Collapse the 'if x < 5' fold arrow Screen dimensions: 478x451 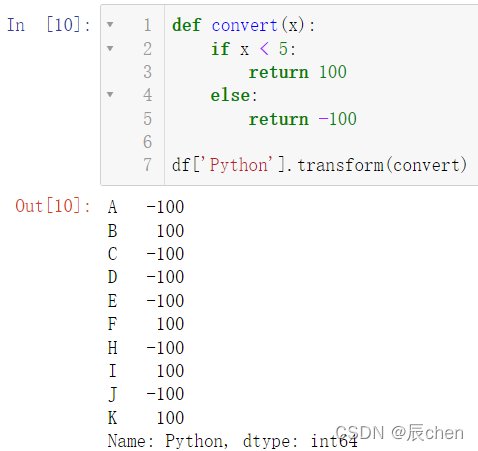click(x=110, y=48)
